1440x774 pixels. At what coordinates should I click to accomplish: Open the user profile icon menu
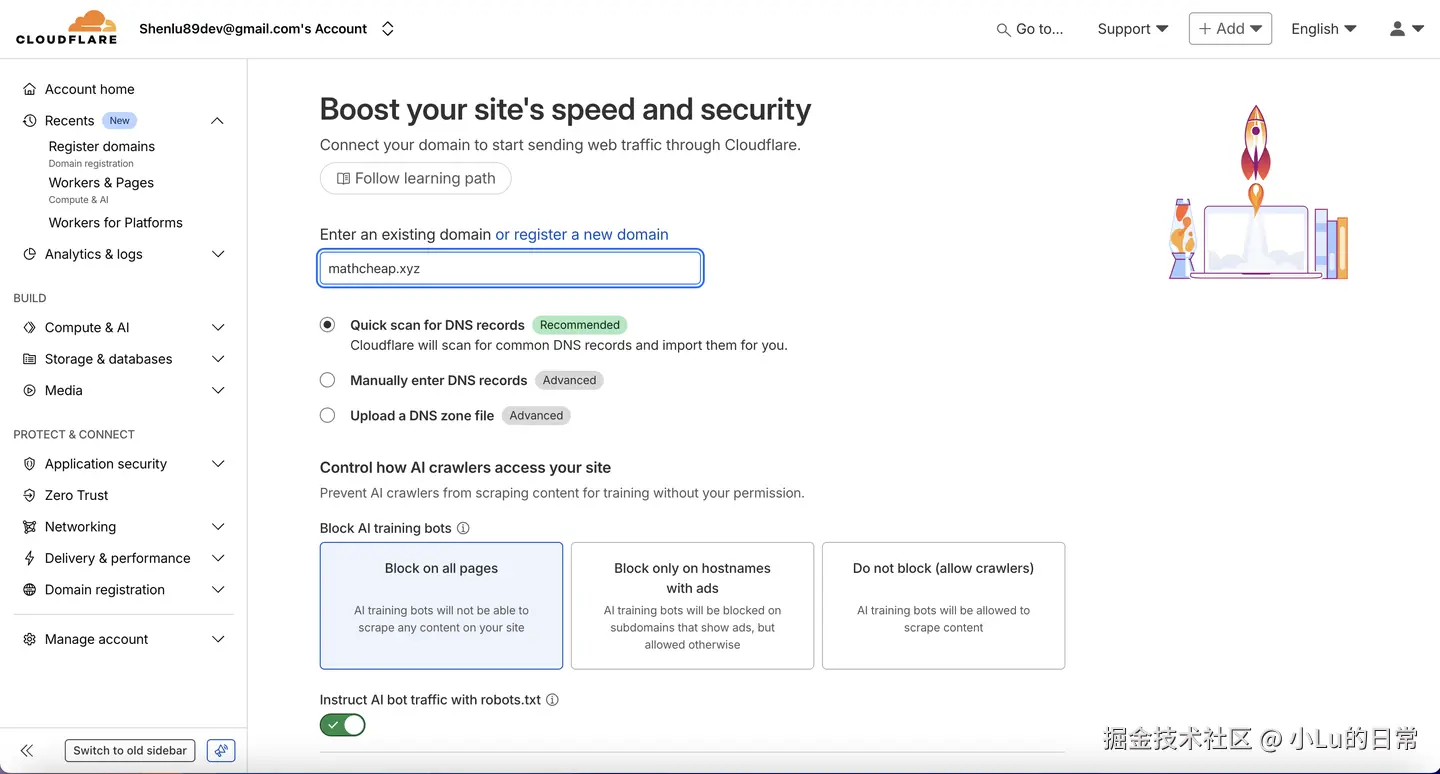click(x=1406, y=29)
